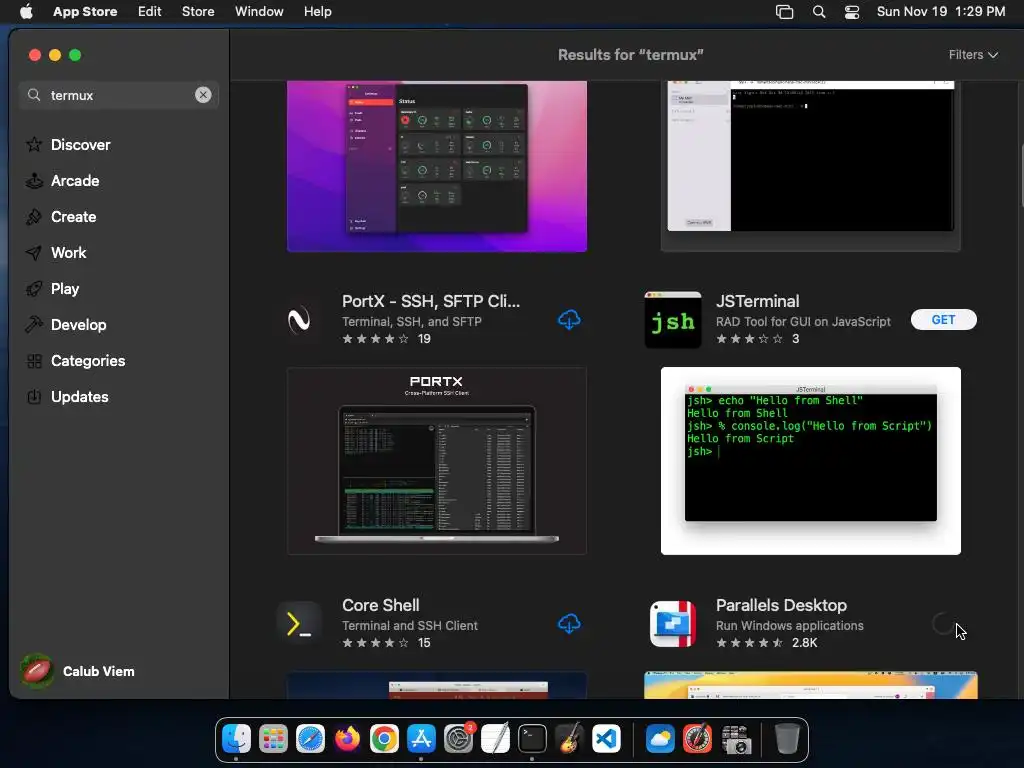Image resolution: width=1024 pixels, height=768 pixels.
Task: Click the date and time in the menu bar
Action: (940, 11)
